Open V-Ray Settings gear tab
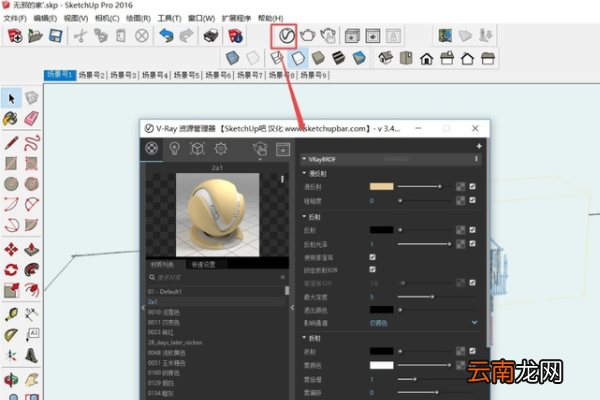Image resolution: width=600 pixels, height=400 pixels. tap(221, 149)
